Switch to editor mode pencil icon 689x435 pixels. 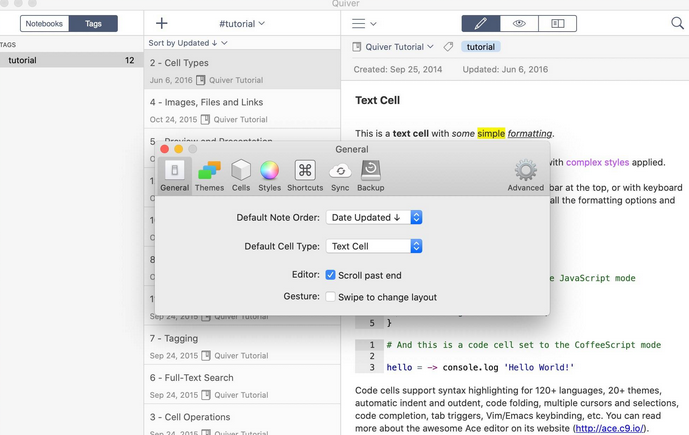click(481, 23)
